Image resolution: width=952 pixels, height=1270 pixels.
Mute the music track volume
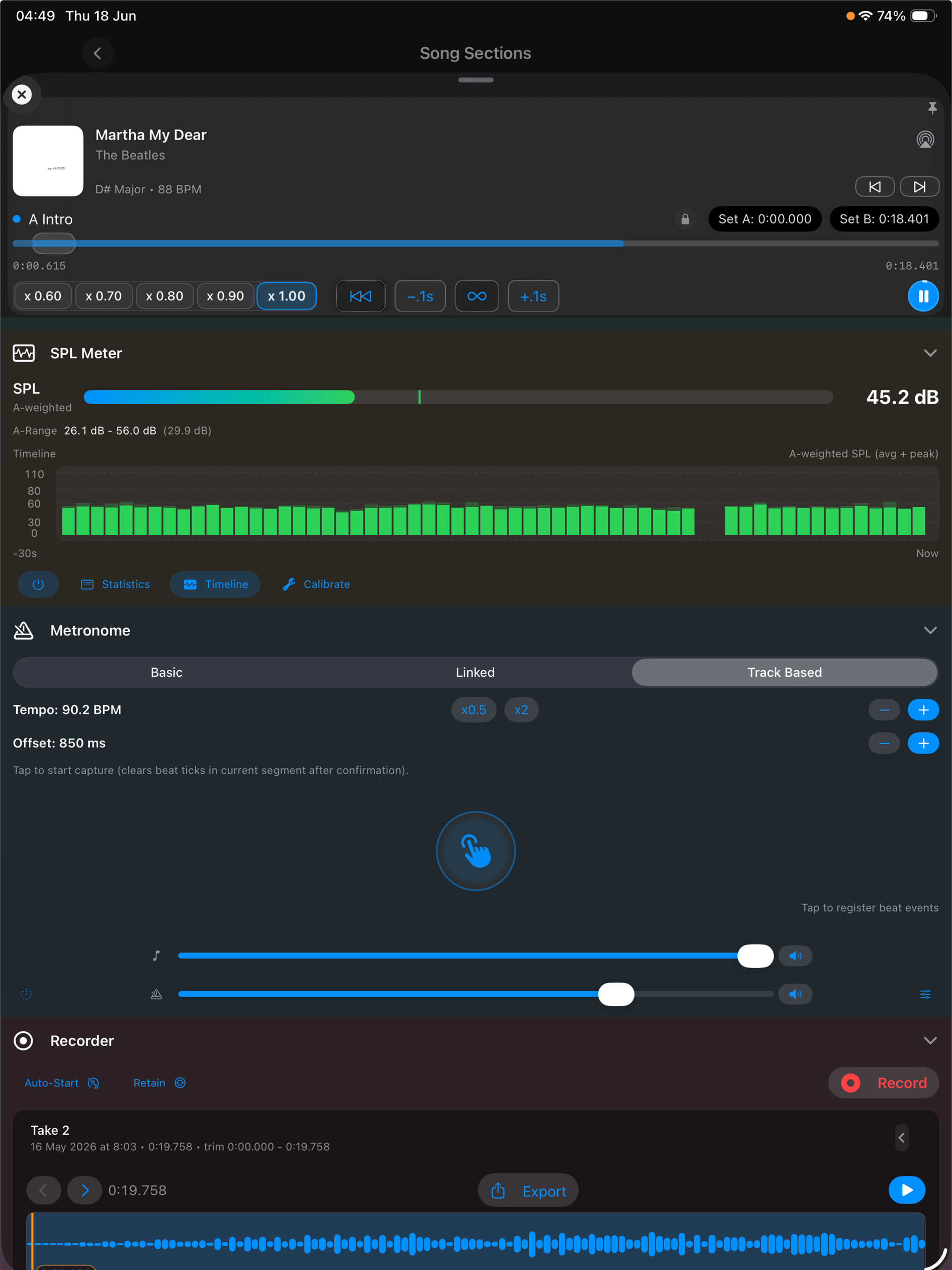[x=795, y=956]
